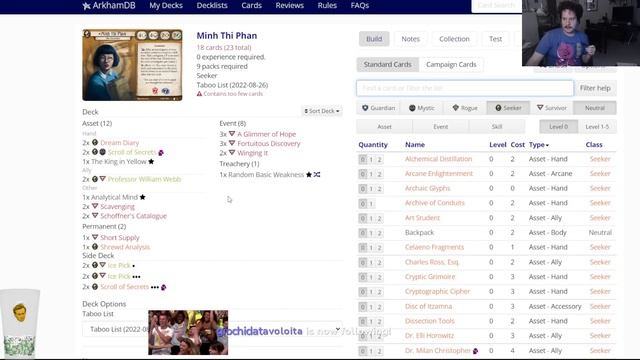This screenshot has height=360, width=640.
Task: Click the Filter help button
Action: (x=595, y=88)
